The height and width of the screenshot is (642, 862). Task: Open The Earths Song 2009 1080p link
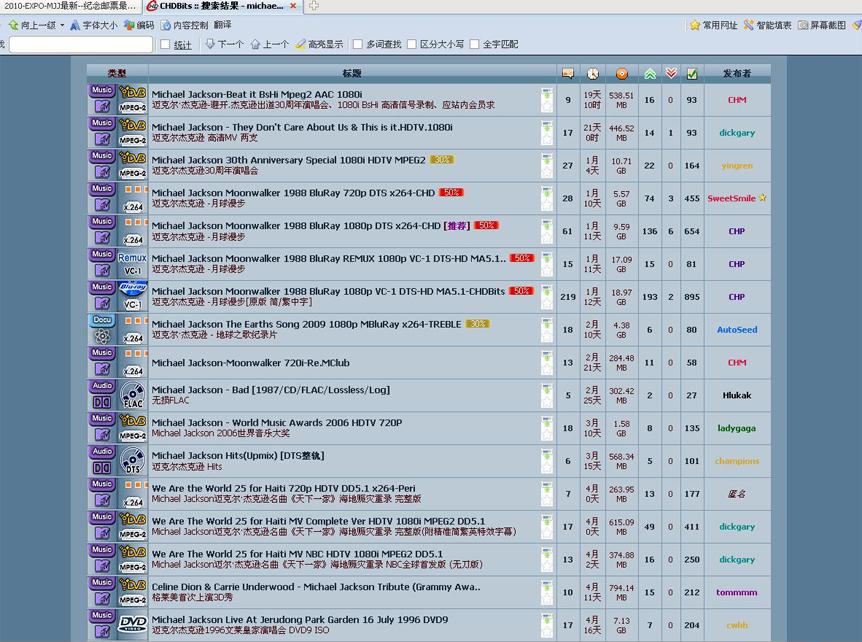tap(306, 324)
